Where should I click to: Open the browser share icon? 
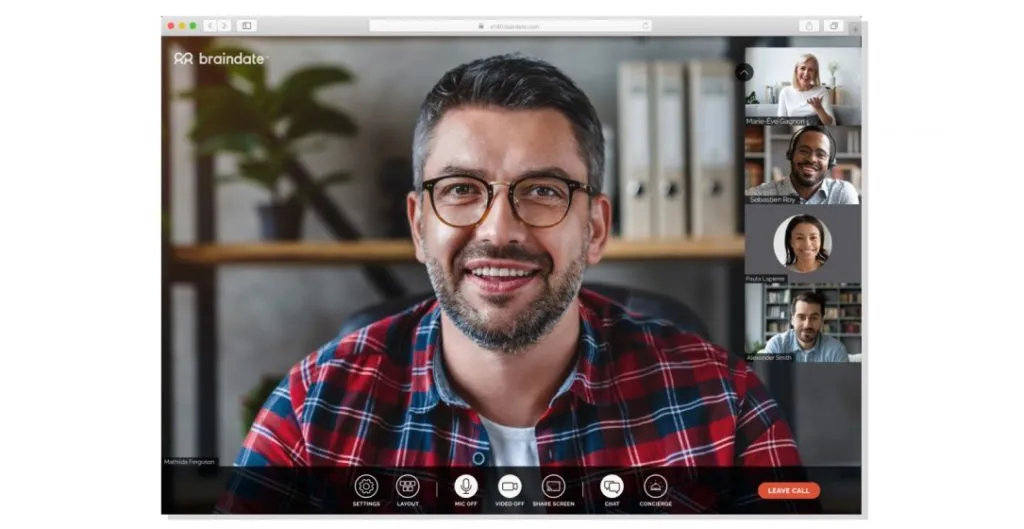point(809,25)
